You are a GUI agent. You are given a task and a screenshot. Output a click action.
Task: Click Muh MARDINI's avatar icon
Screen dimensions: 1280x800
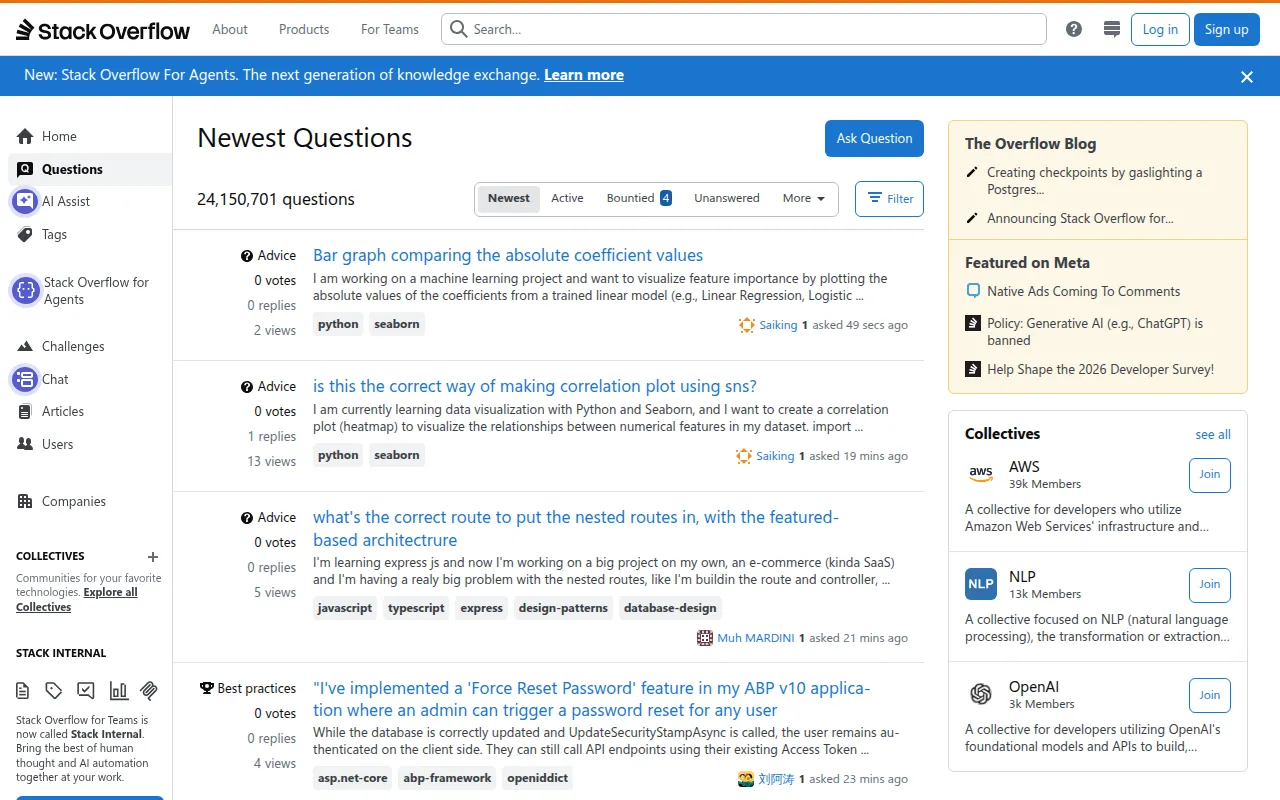[x=705, y=638]
